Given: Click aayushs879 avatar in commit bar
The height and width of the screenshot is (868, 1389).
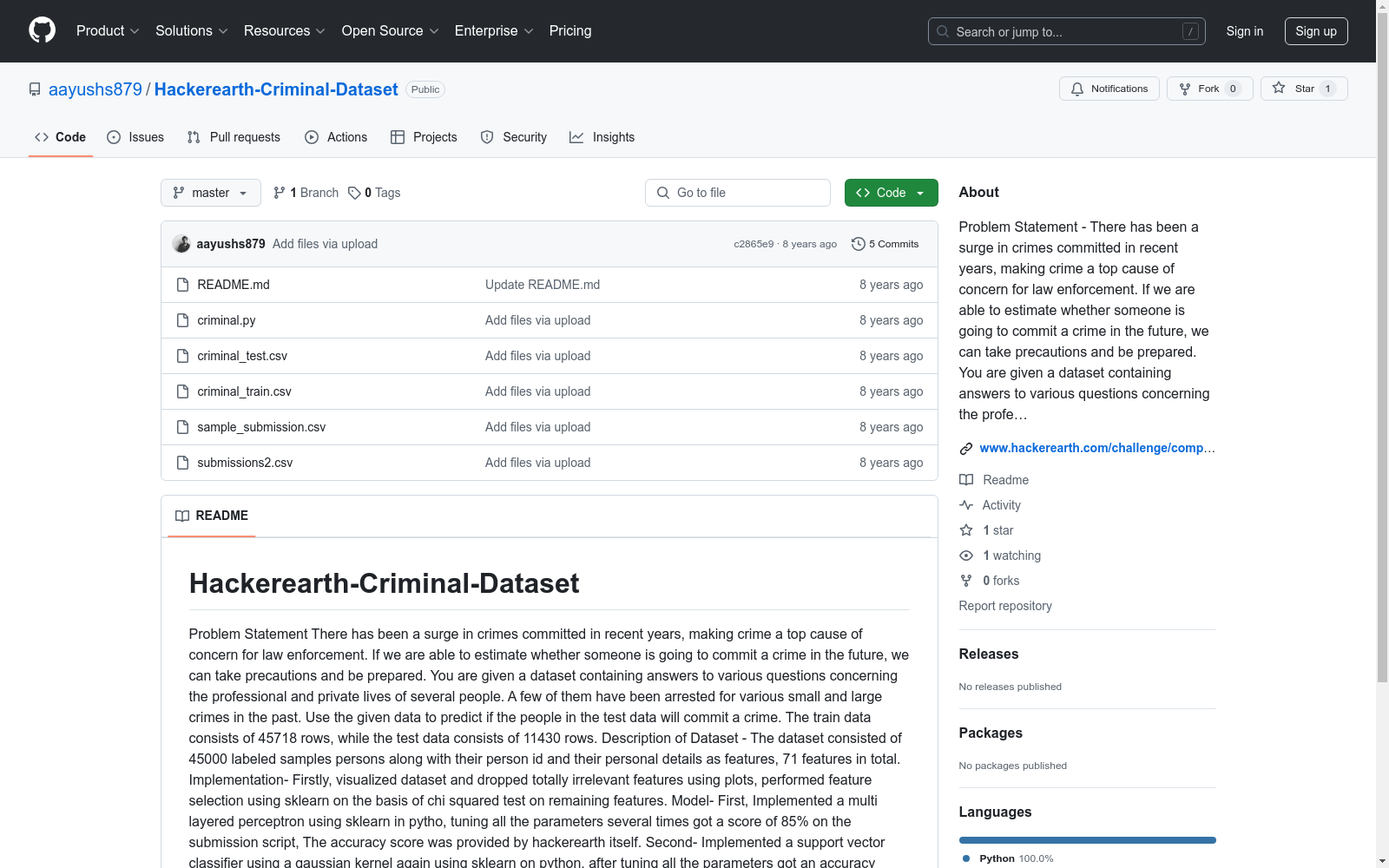Looking at the screenshot, I should click(181, 244).
